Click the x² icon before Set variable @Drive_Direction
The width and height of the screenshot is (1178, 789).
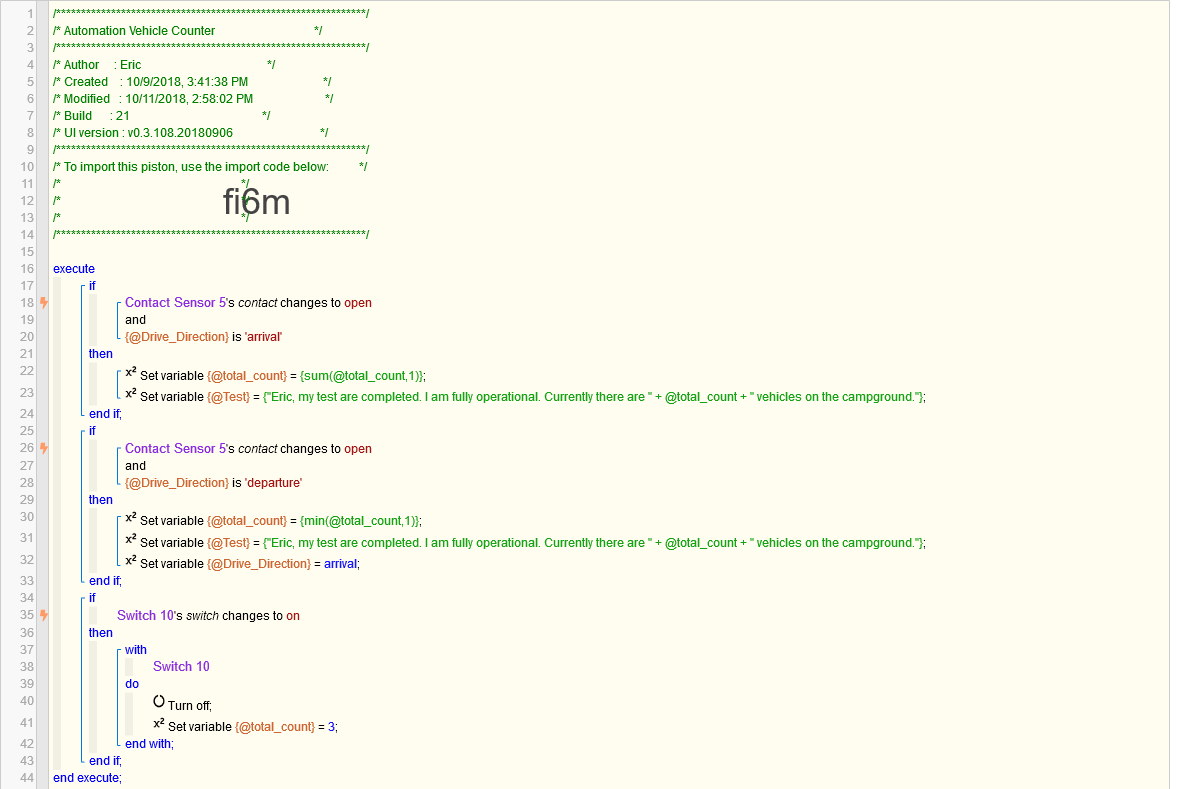click(x=131, y=561)
